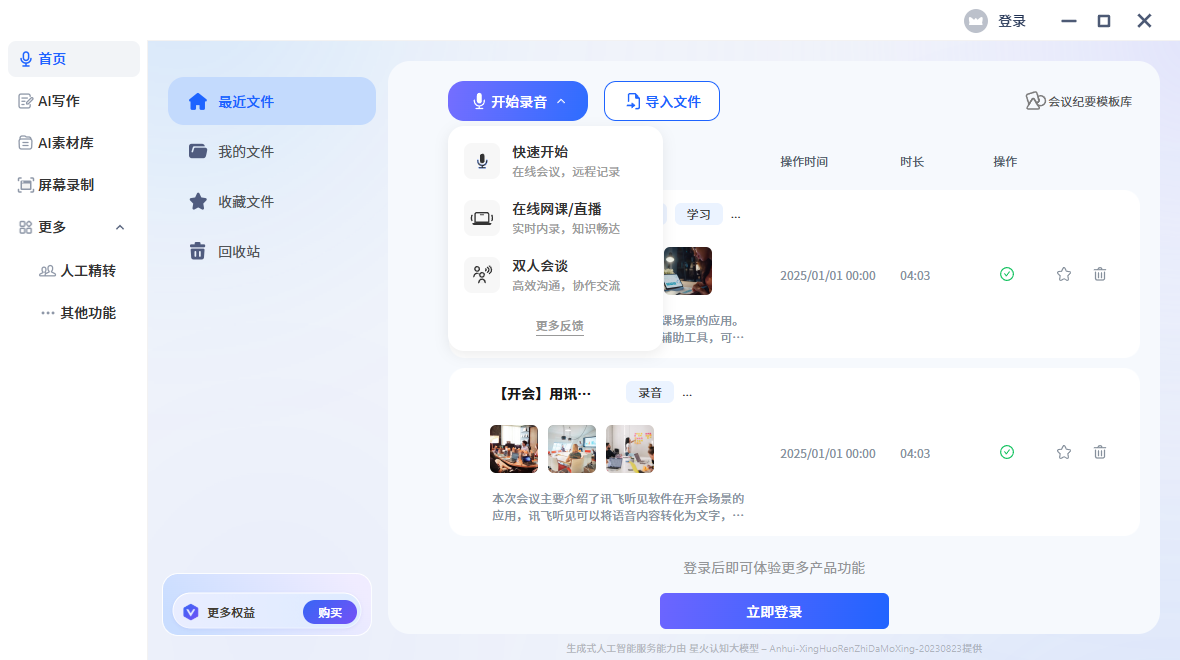Delete the 【开会】用讯 recording via trash icon
This screenshot has width=1180, height=660.
pyautogui.click(x=1099, y=452)
